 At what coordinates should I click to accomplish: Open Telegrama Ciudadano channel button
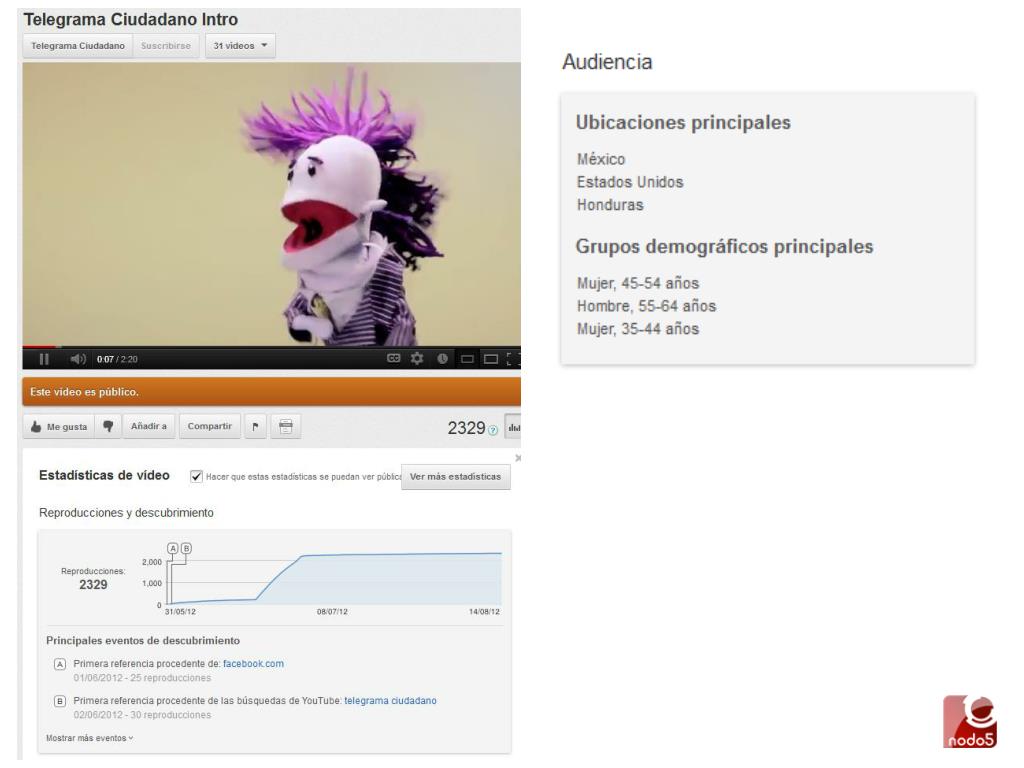tap(78, 46)
